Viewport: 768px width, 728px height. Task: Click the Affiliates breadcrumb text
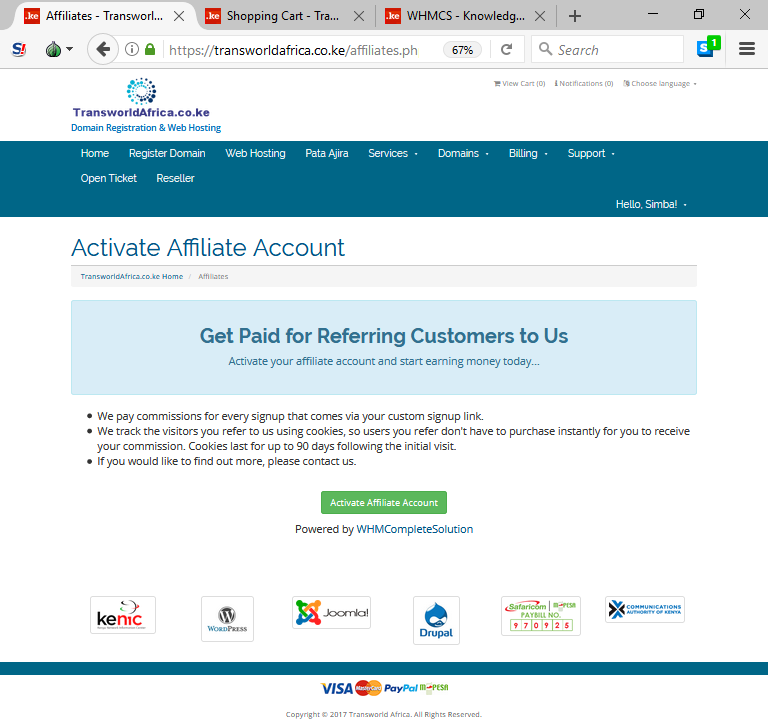(213, 276)
